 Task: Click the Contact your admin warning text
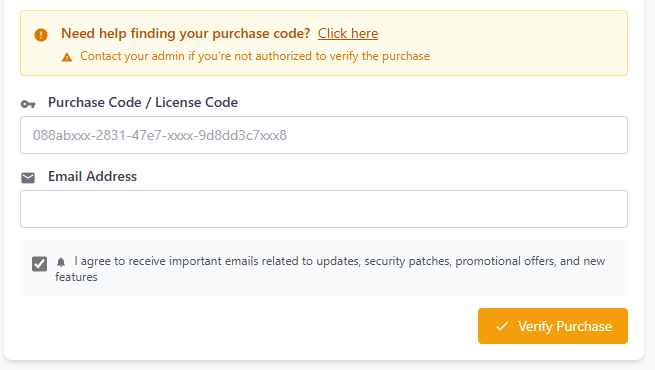(255, 56)
